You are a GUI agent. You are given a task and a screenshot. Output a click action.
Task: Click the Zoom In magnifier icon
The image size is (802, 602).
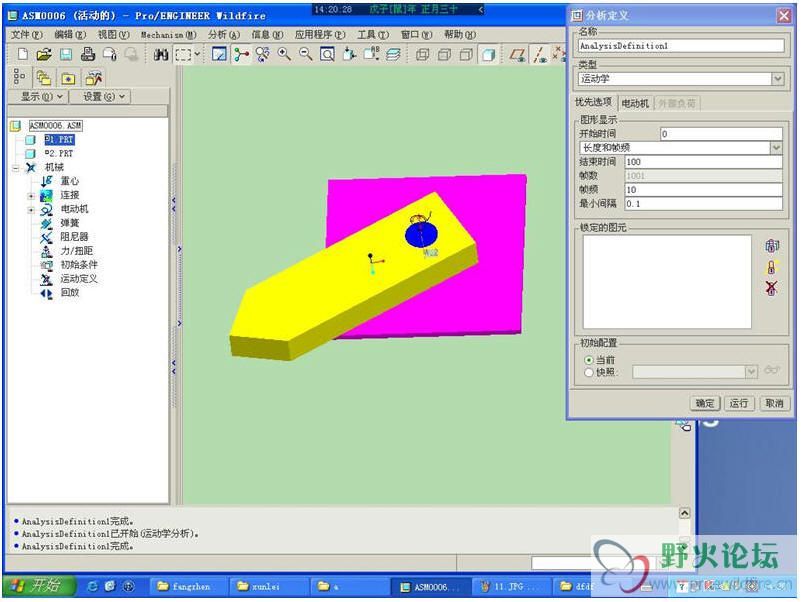tap(284, 54)
